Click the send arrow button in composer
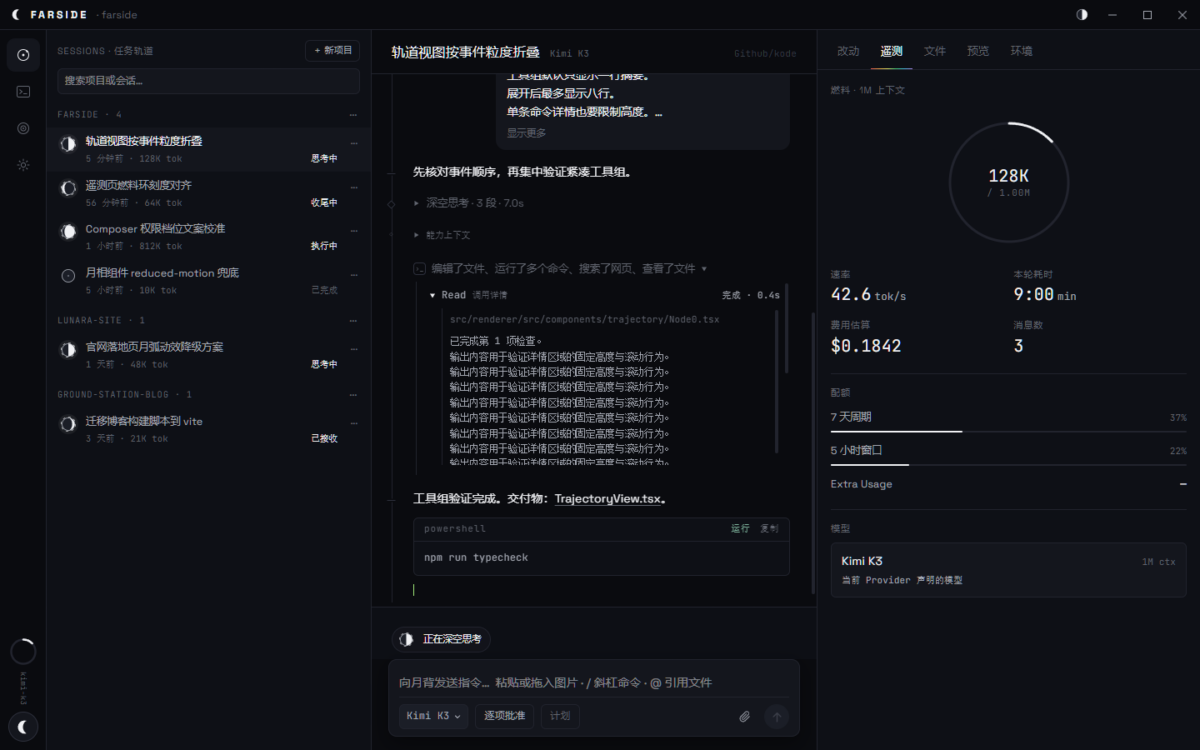The height and width of the screenshot is (750, 1200). pyautogui.click(x=777, y=716)
